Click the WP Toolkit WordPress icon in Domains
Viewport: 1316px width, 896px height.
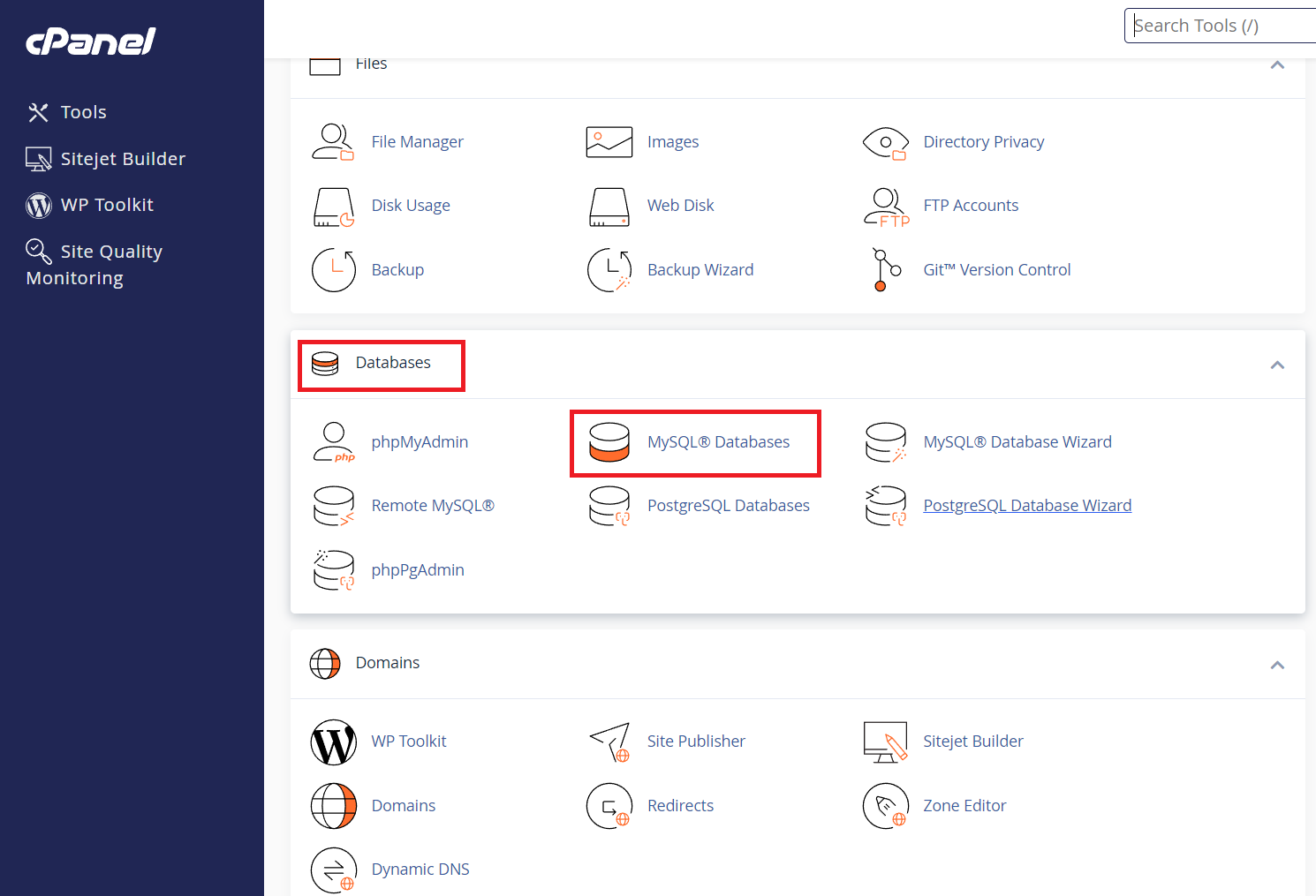tap(334, 742)
